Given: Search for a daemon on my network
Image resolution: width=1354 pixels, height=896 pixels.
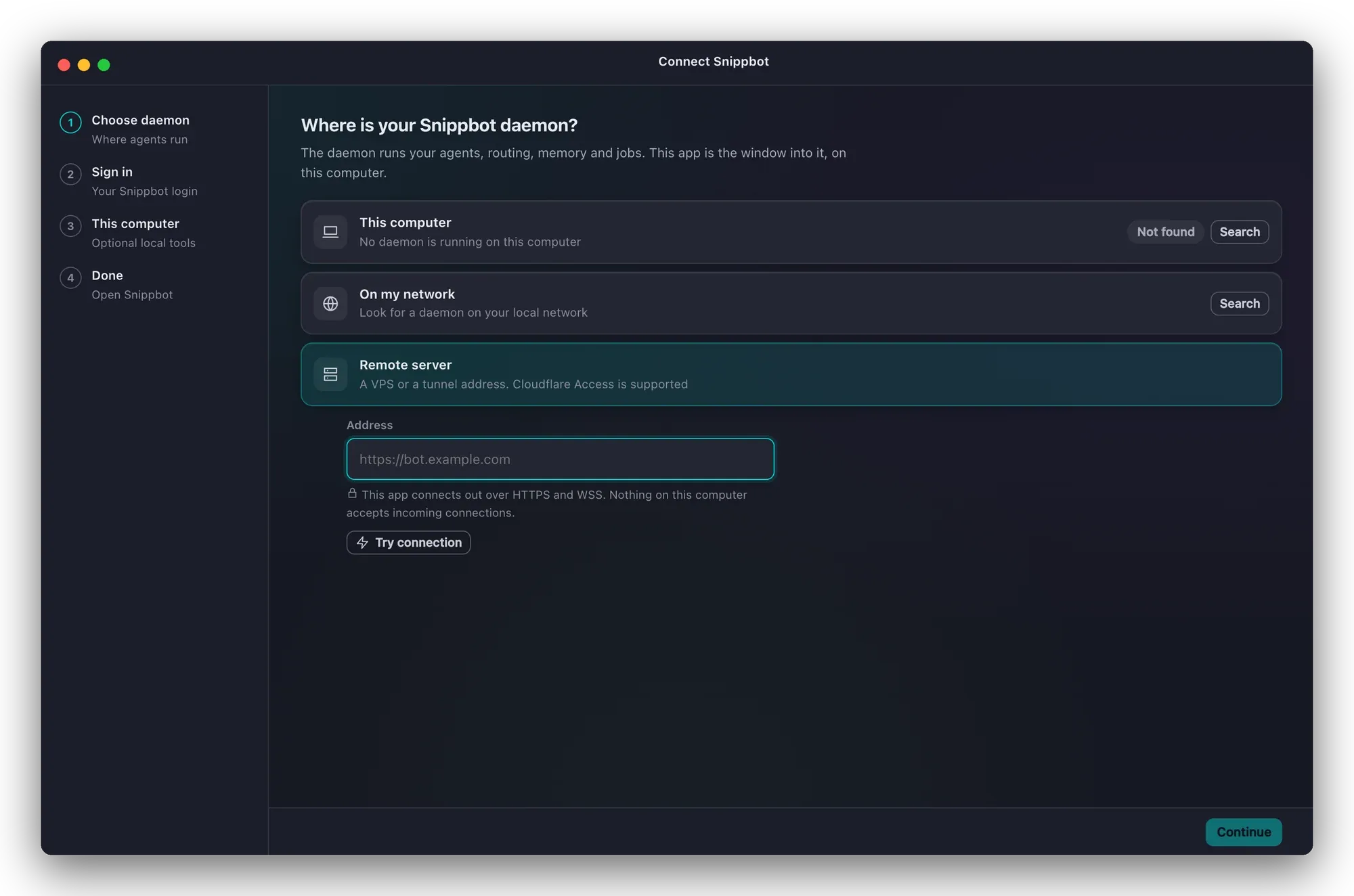Looking at the screenshot, I should coord(1240,304).
